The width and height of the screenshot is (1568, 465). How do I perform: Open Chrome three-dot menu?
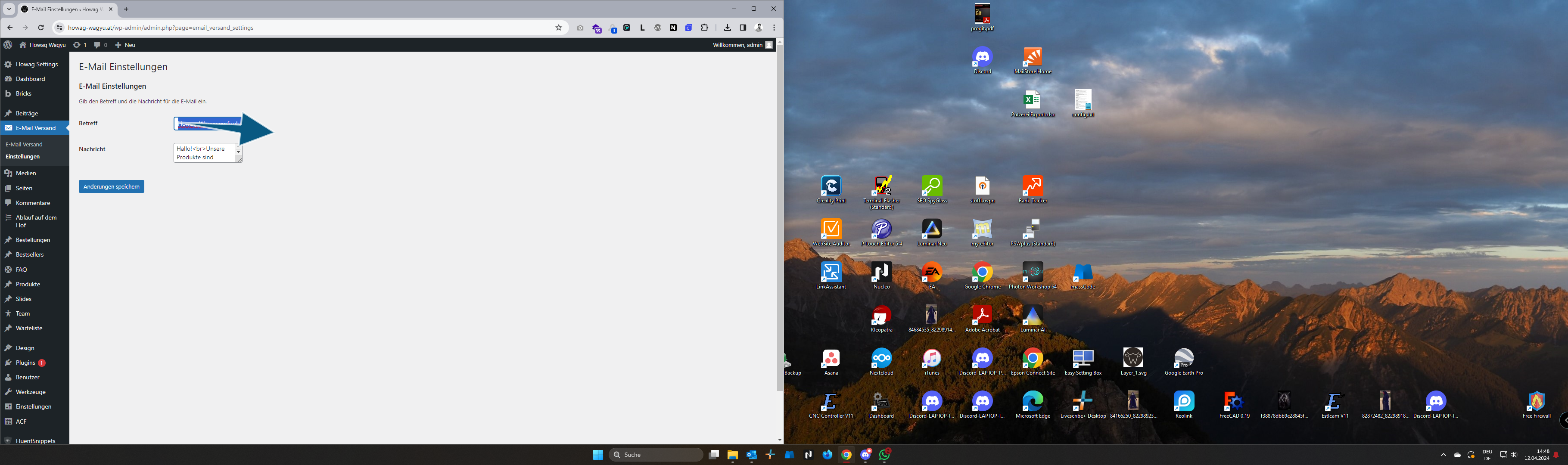774,28
